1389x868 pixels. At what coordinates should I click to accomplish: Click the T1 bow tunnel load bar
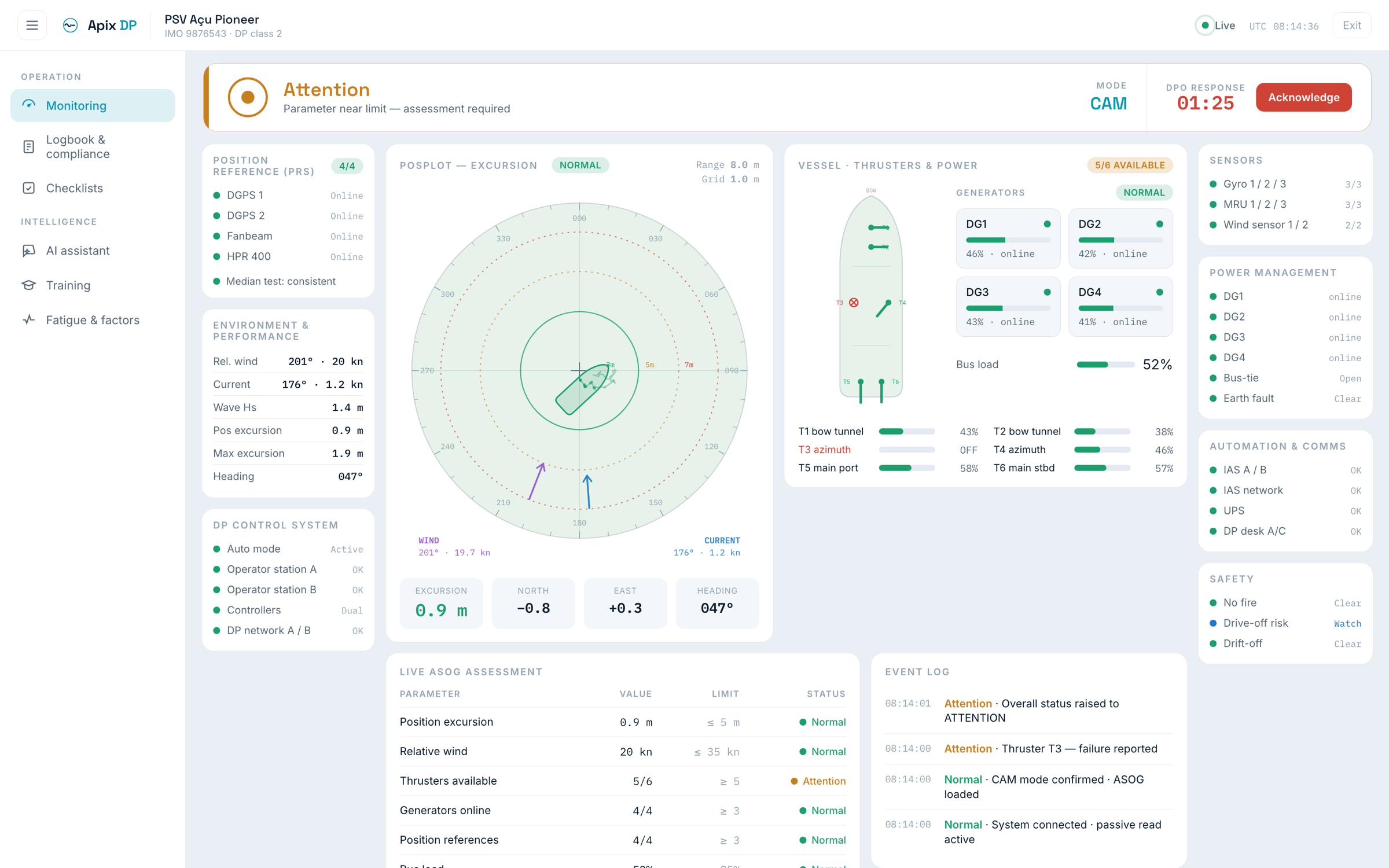906,432
